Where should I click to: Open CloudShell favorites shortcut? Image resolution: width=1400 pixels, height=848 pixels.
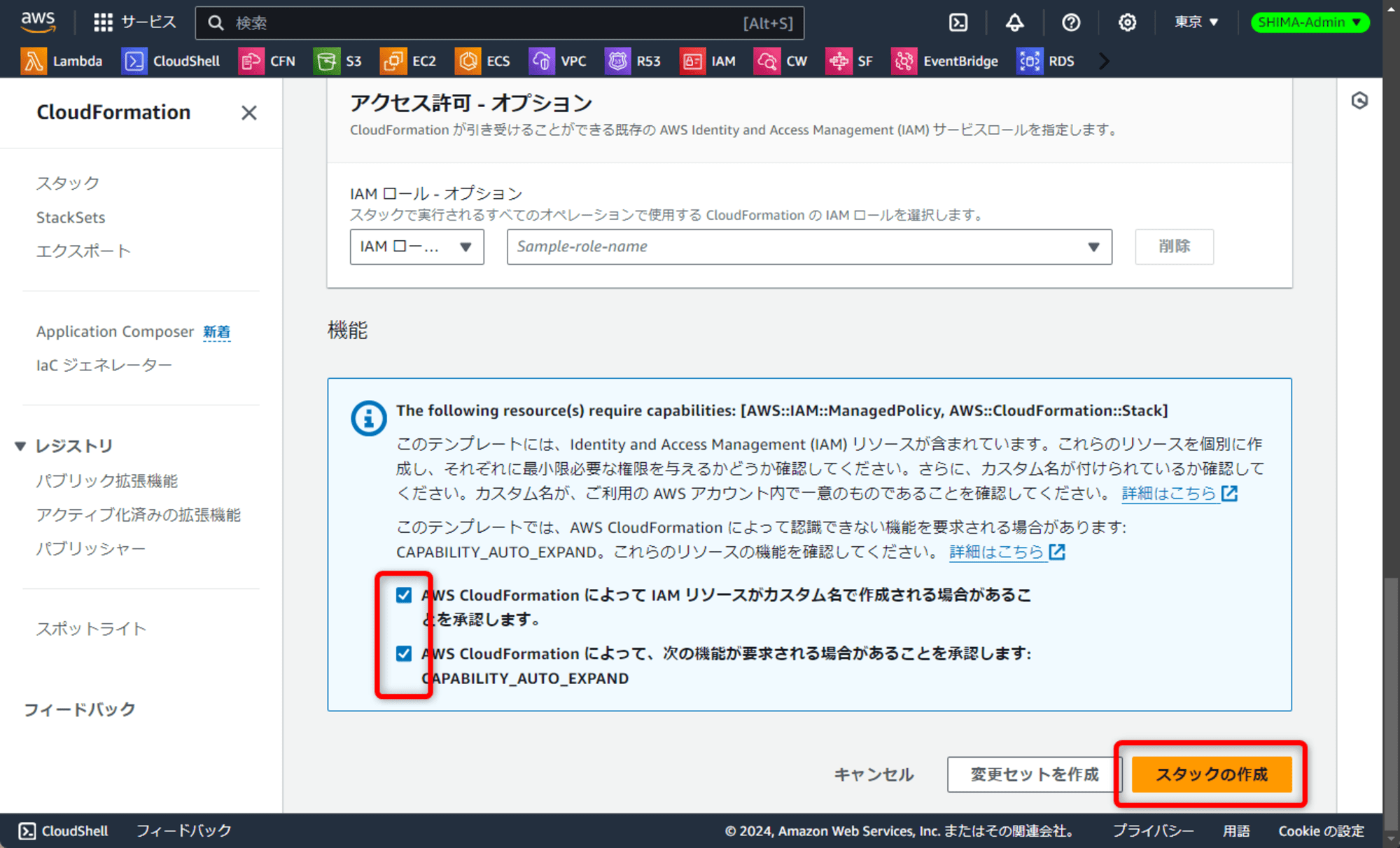point(171,61)
